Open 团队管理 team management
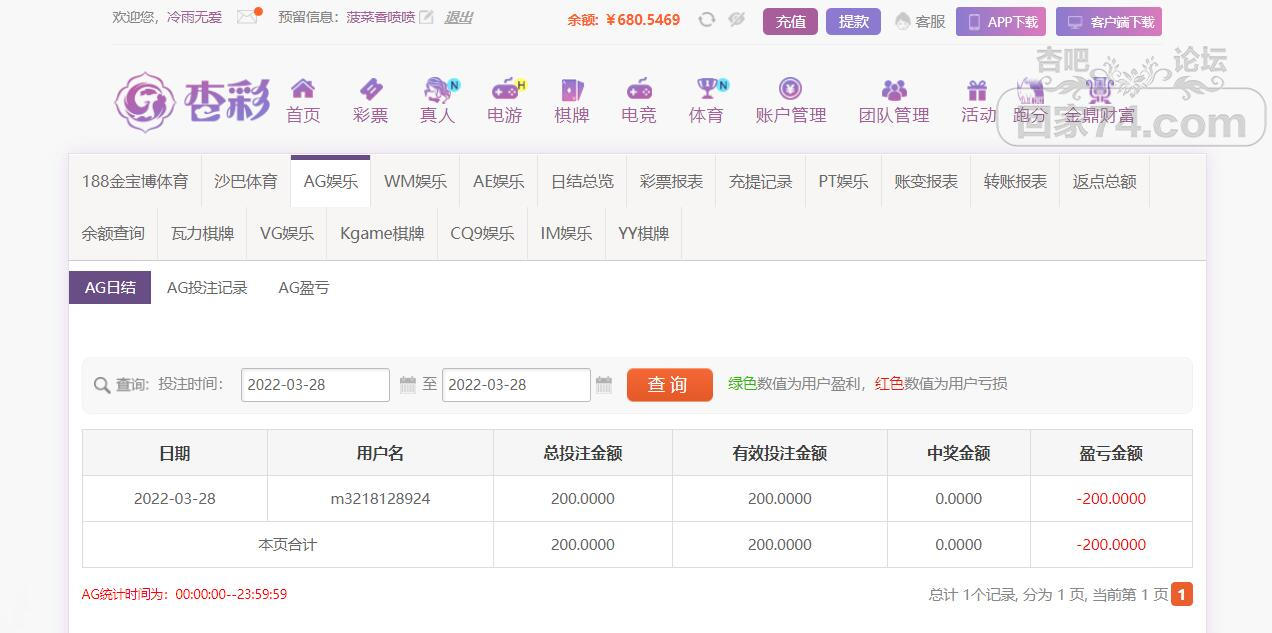This screenshot has height=633, width=1272. coord(894,101)
